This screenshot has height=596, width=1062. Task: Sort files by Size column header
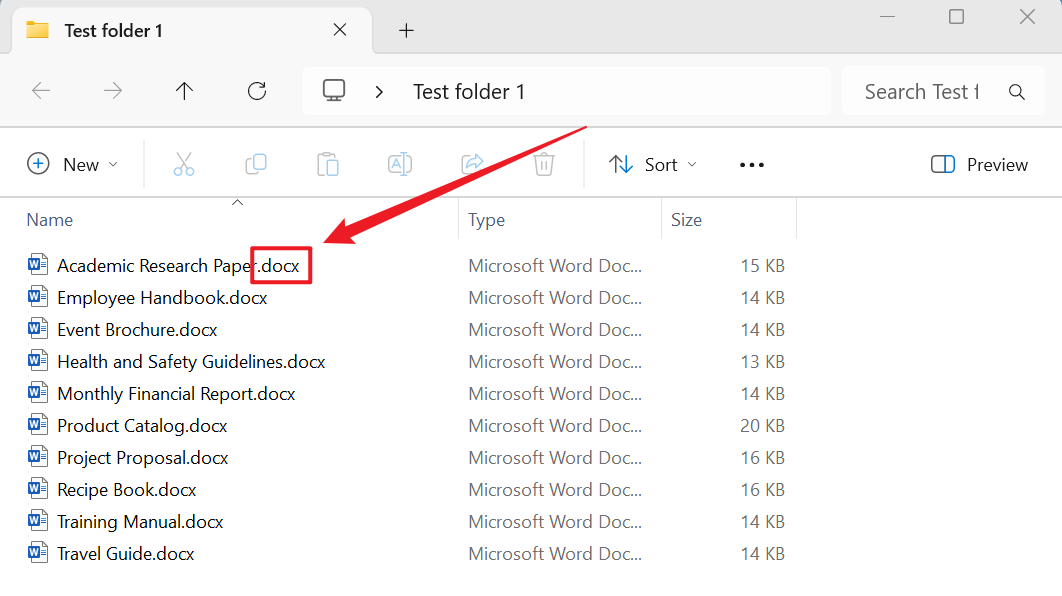pos(687,220)
